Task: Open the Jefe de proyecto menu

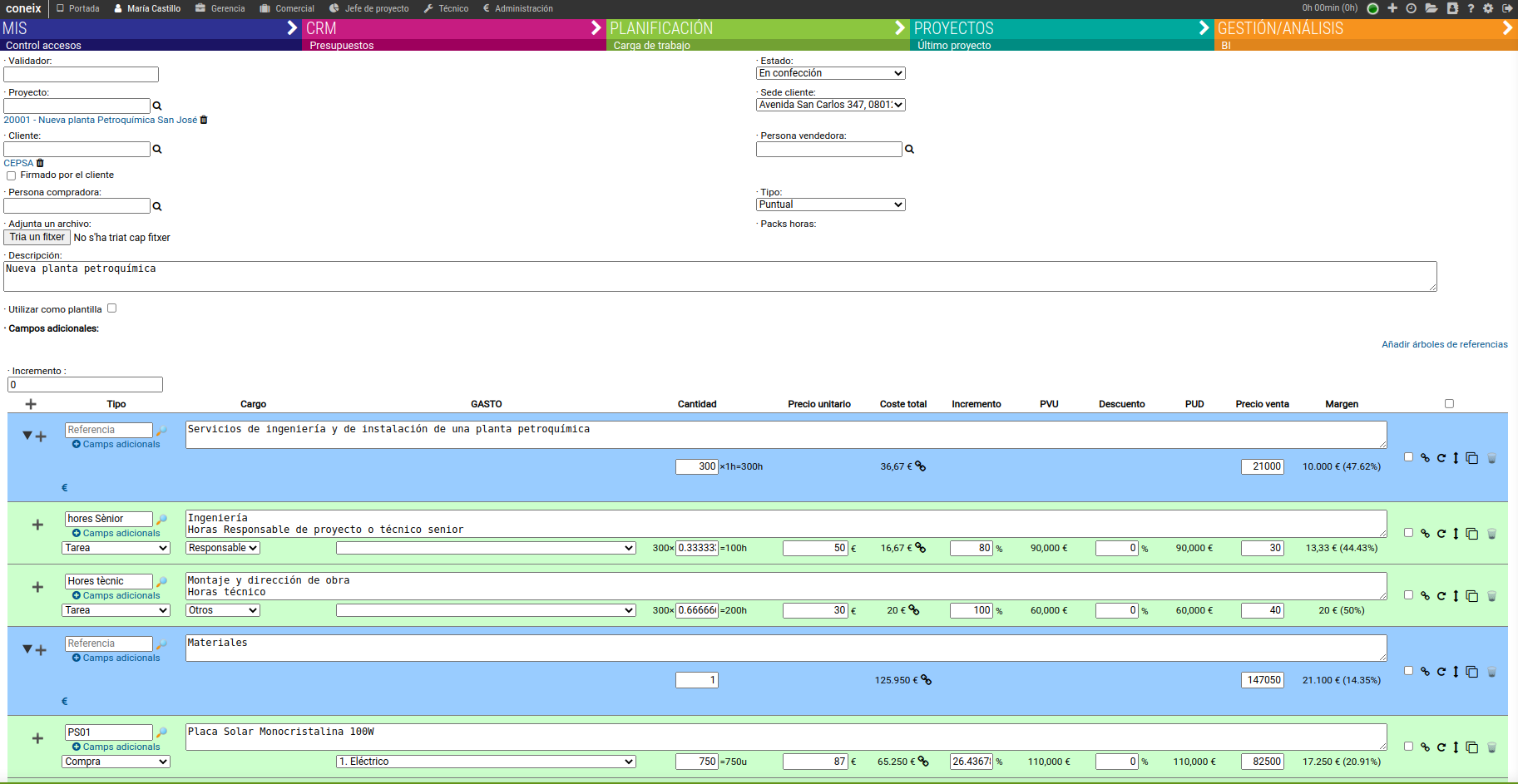Action: pos(368,8)
